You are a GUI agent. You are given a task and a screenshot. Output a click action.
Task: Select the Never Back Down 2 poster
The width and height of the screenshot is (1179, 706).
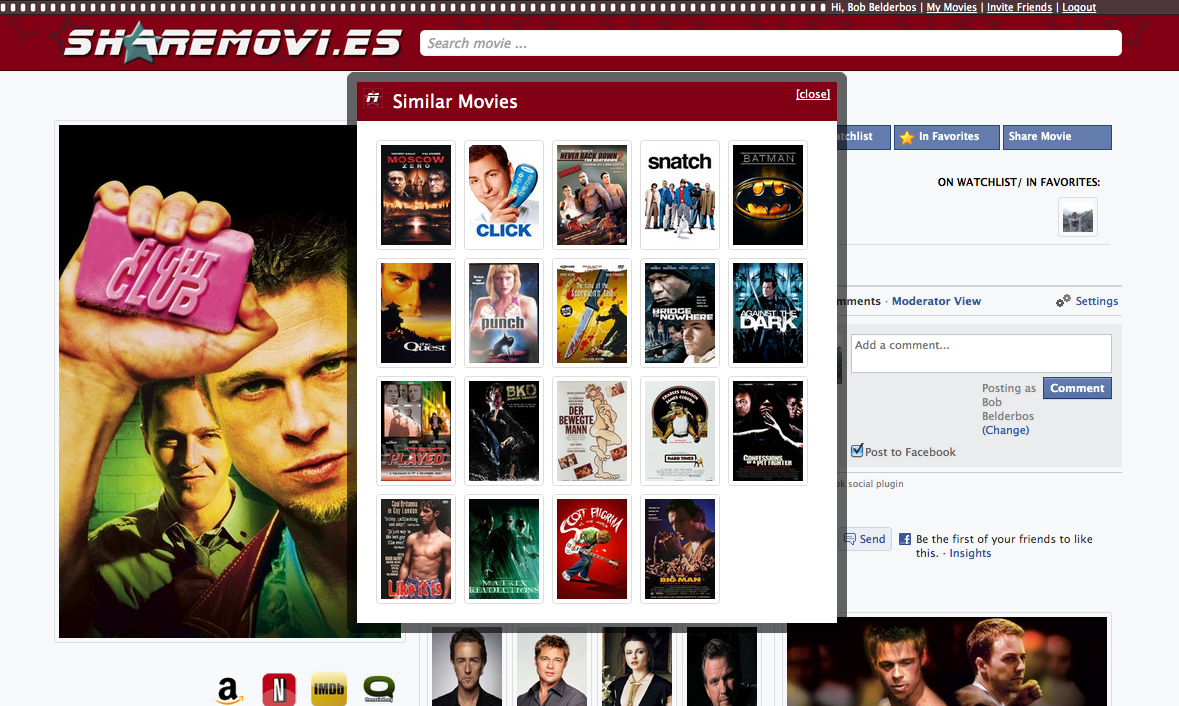pyautogui.click(x=592, y=195)
